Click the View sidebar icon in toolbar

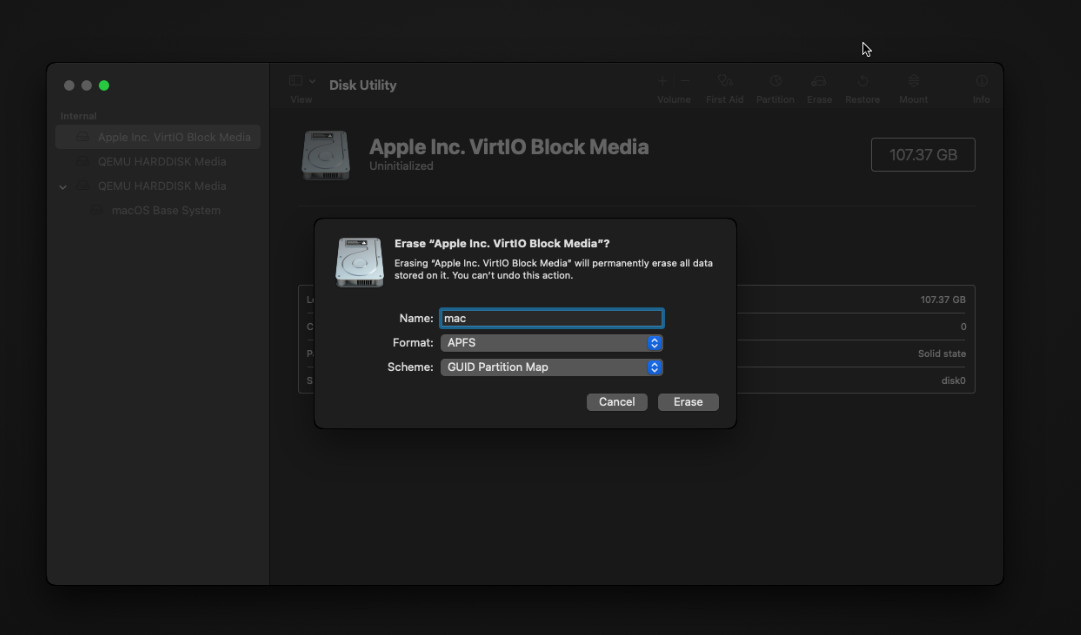296,81
